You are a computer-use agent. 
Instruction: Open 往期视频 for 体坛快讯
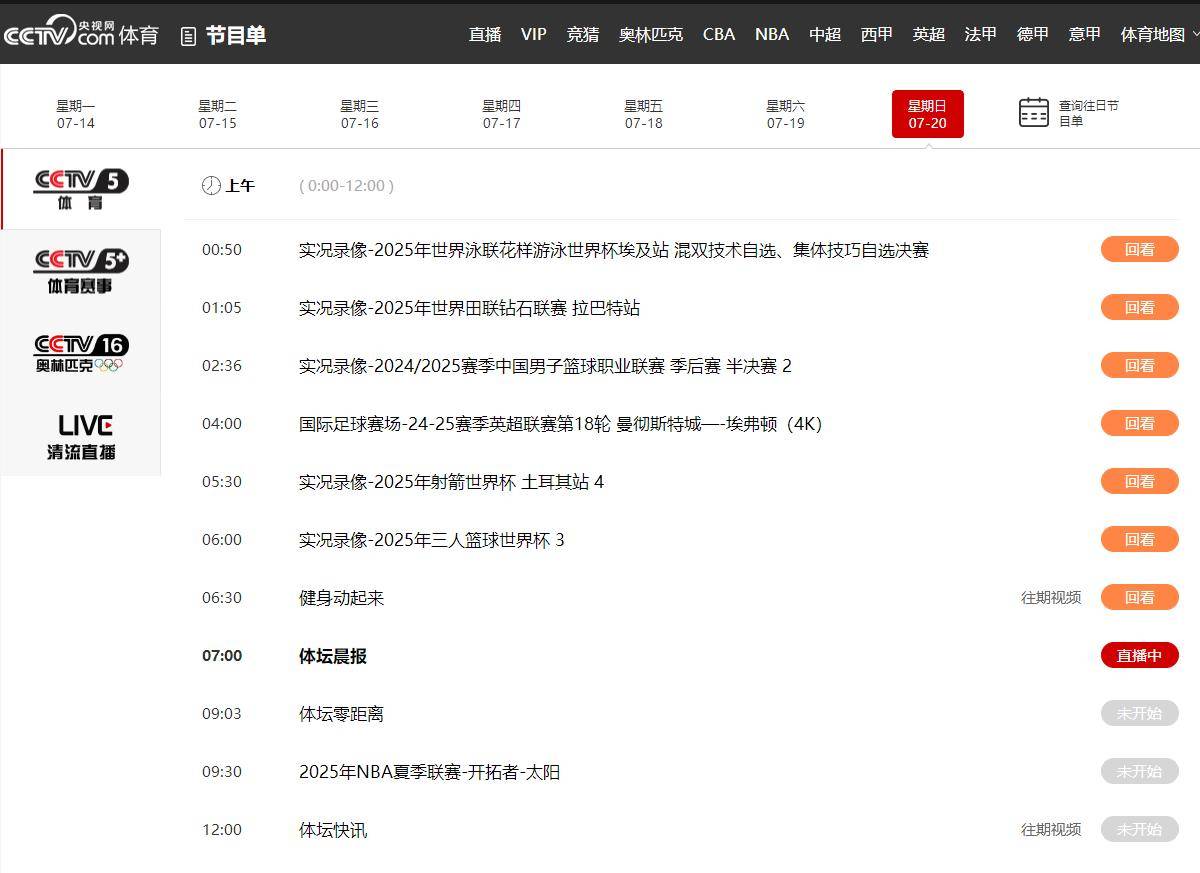tap(1051, 829)
